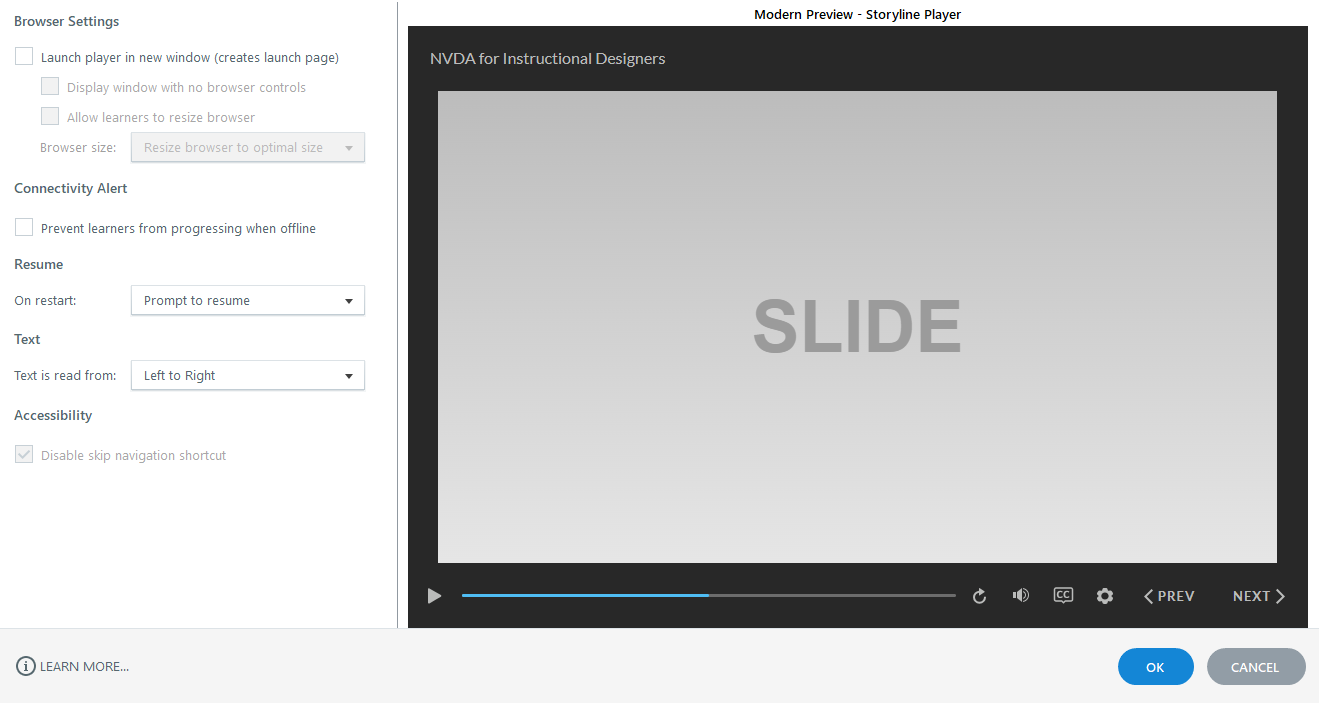Click the NEXT button in the player
Viewport: 1319px width, 703px height.
pyautogui.click(x=1259, y=596)
